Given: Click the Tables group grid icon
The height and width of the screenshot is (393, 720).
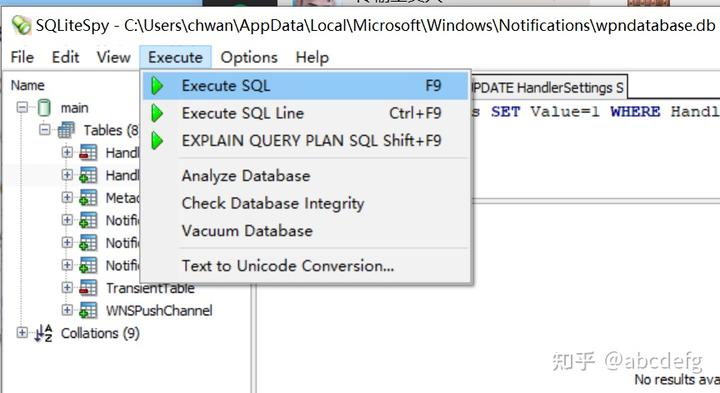Looking at the screenshot, I should pos(66,130).
